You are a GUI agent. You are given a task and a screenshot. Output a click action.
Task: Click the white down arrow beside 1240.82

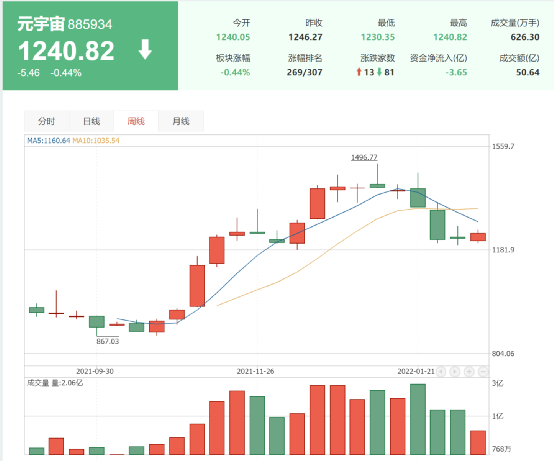click(x=145, y=49)
